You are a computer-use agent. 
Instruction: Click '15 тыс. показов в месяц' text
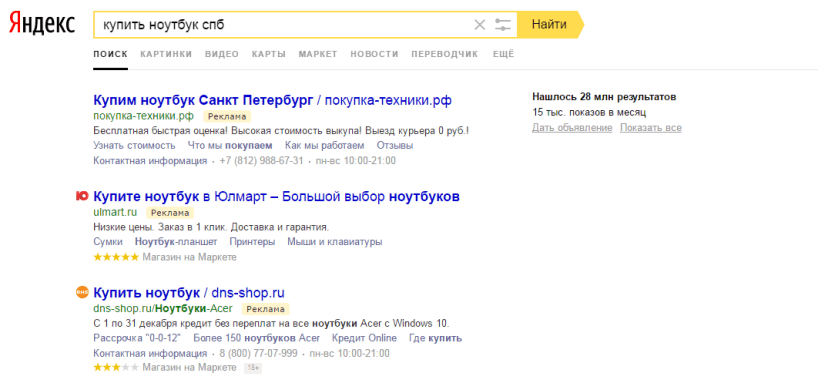point(590,112)
